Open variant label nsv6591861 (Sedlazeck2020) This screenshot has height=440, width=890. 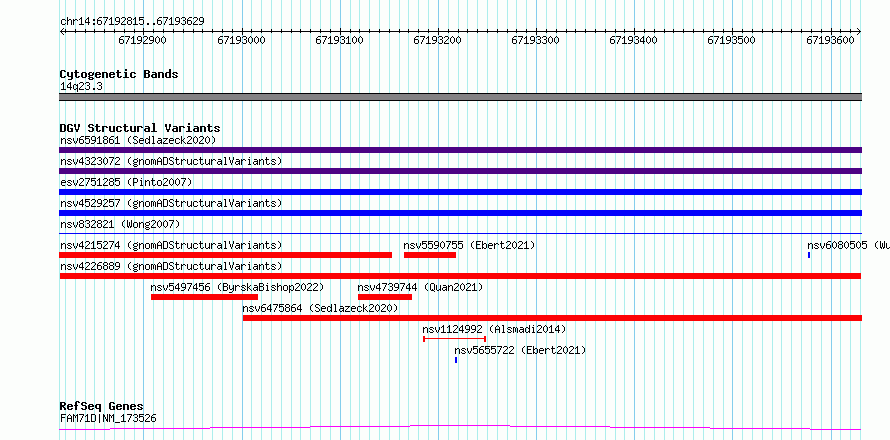(x=138, y=140)
